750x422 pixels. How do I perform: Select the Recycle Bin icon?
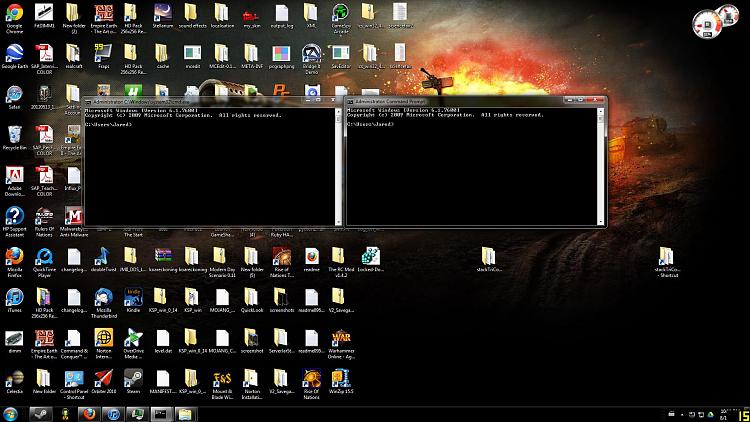[14, 139]
